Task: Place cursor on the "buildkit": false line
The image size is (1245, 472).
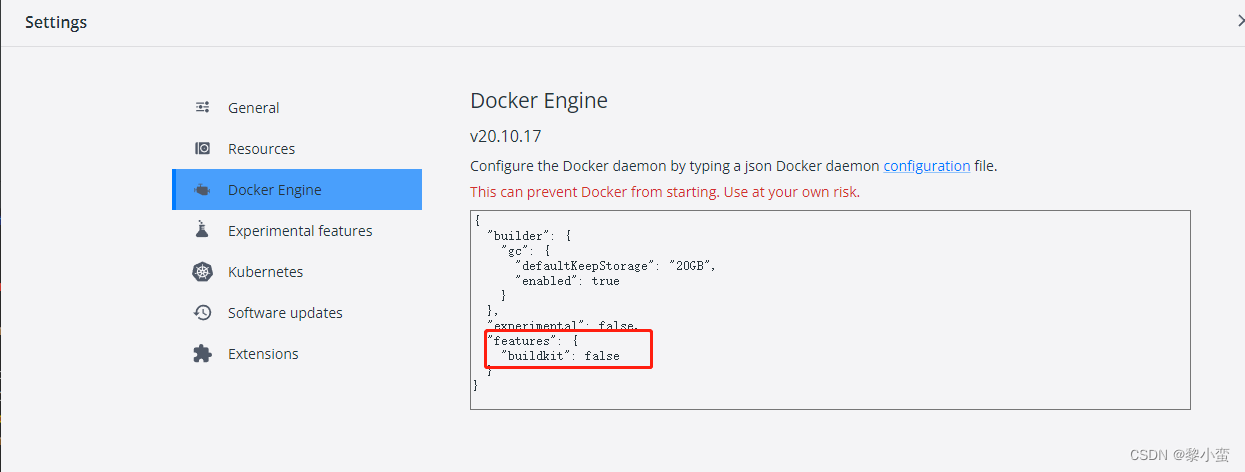Action: (x=560, y=355)
